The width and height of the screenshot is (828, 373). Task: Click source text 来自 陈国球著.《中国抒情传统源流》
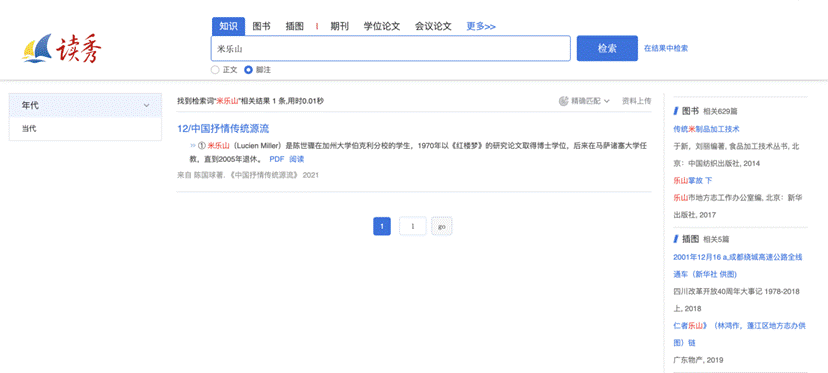click(x=238, y=175)
